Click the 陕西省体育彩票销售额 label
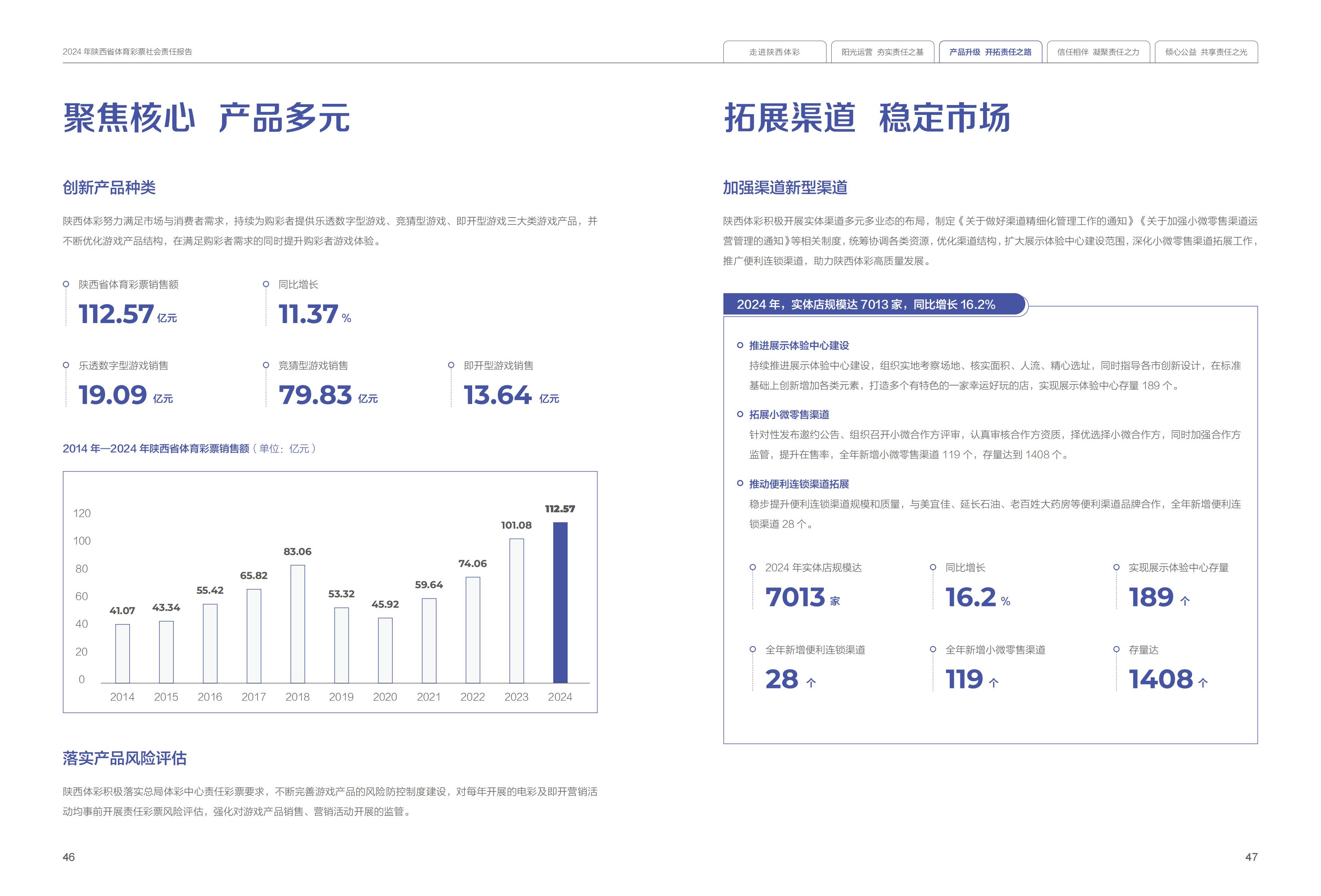The height and width of the screenshot is (896, 1321). (x=129, y=284)
